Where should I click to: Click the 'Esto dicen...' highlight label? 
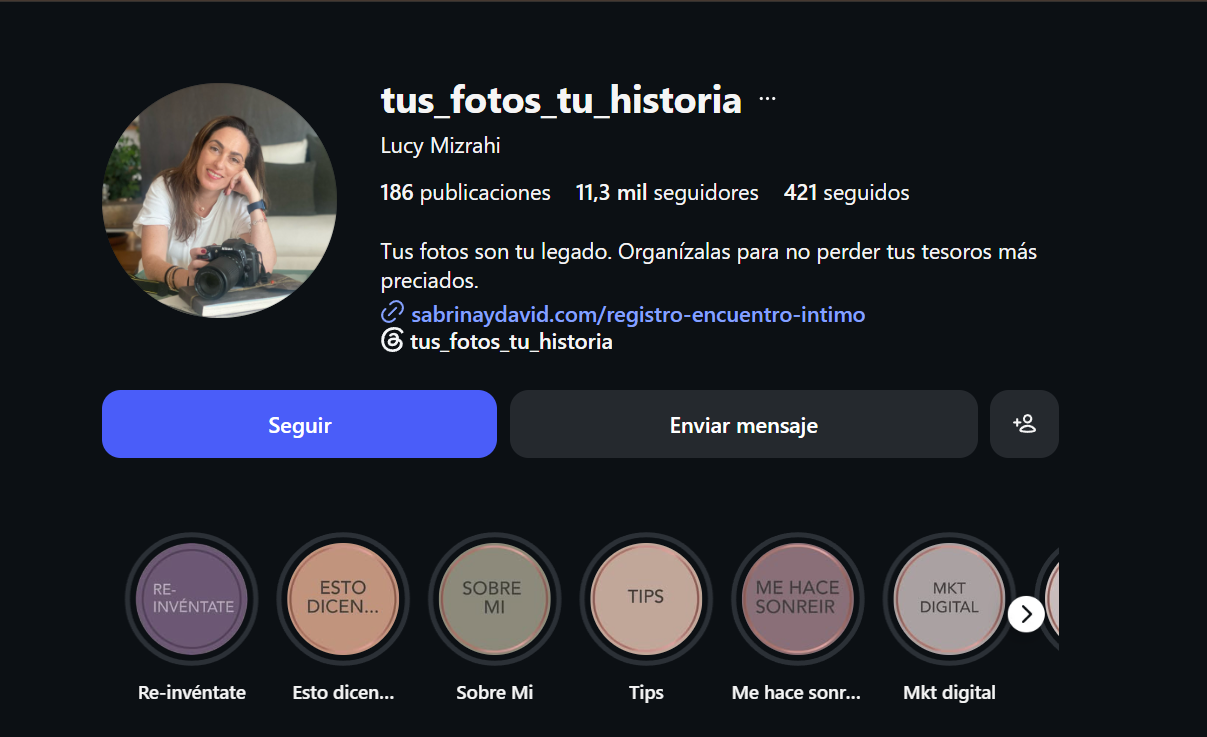[x=343, y=692]
